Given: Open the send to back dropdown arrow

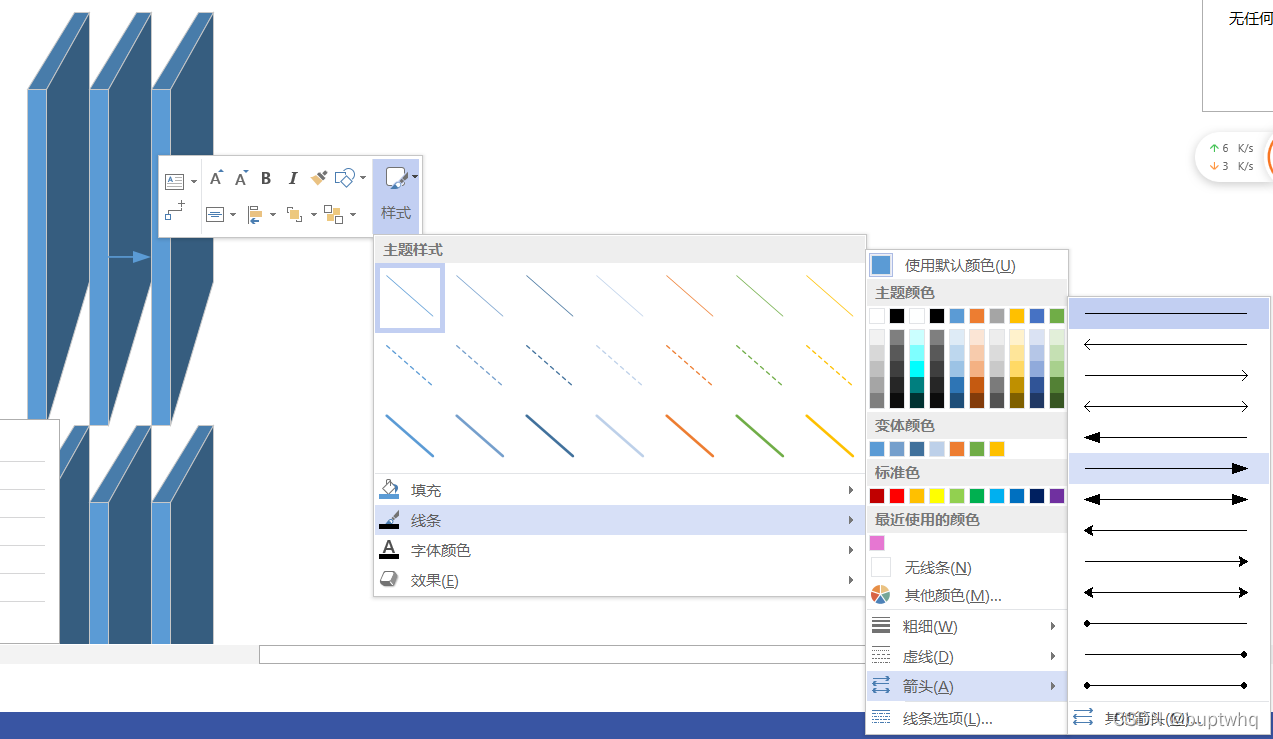Looking at the screenshot, I should (313, 214).
